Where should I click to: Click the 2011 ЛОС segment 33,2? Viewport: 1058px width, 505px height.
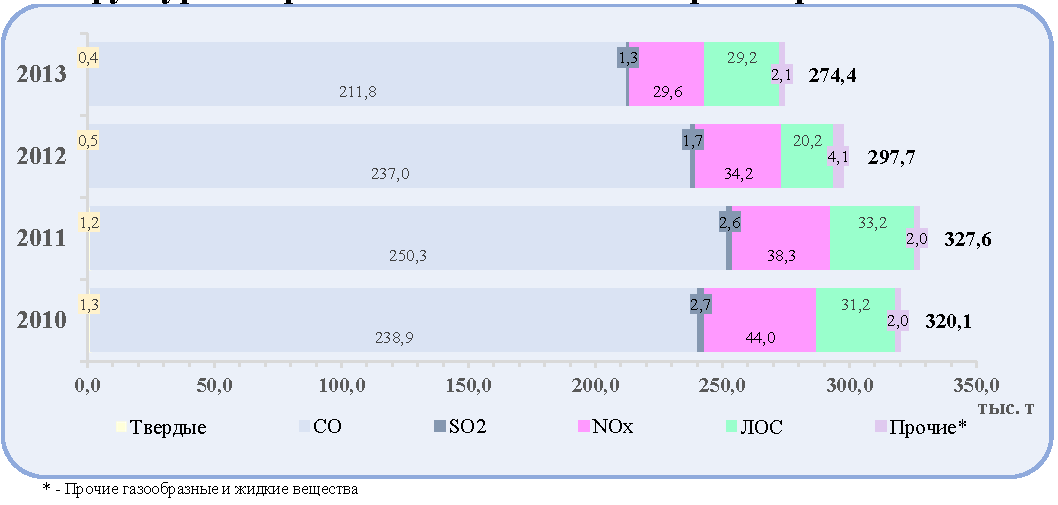[x=872, y=238]
